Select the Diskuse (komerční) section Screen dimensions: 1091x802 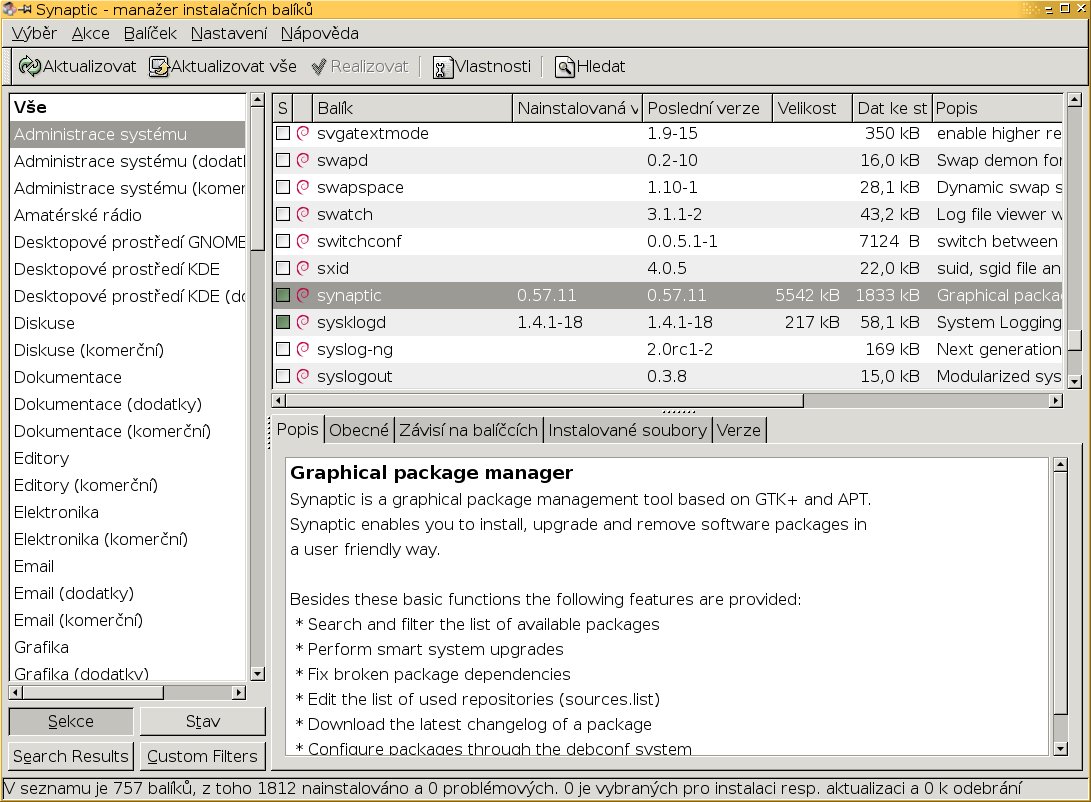click(128, 351)
